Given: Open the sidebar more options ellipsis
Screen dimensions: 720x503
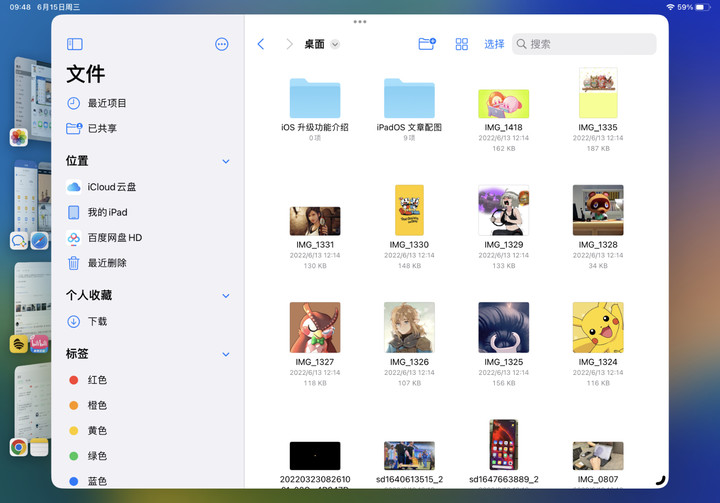Looking at the screenshot, I should [x=222, y=44].
